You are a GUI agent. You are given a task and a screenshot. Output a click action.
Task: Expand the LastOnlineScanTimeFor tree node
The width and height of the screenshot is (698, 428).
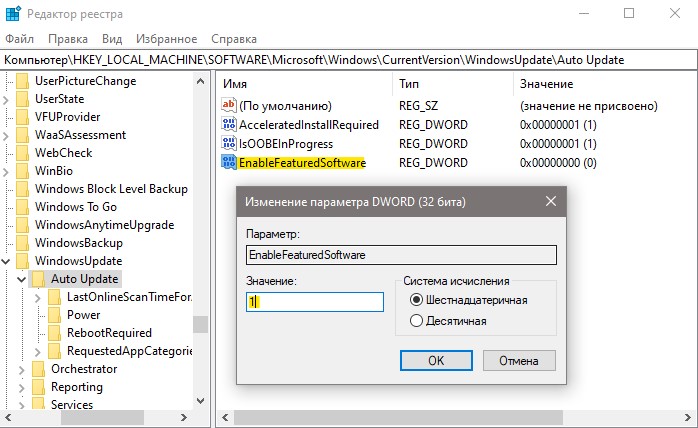[38, 298]
